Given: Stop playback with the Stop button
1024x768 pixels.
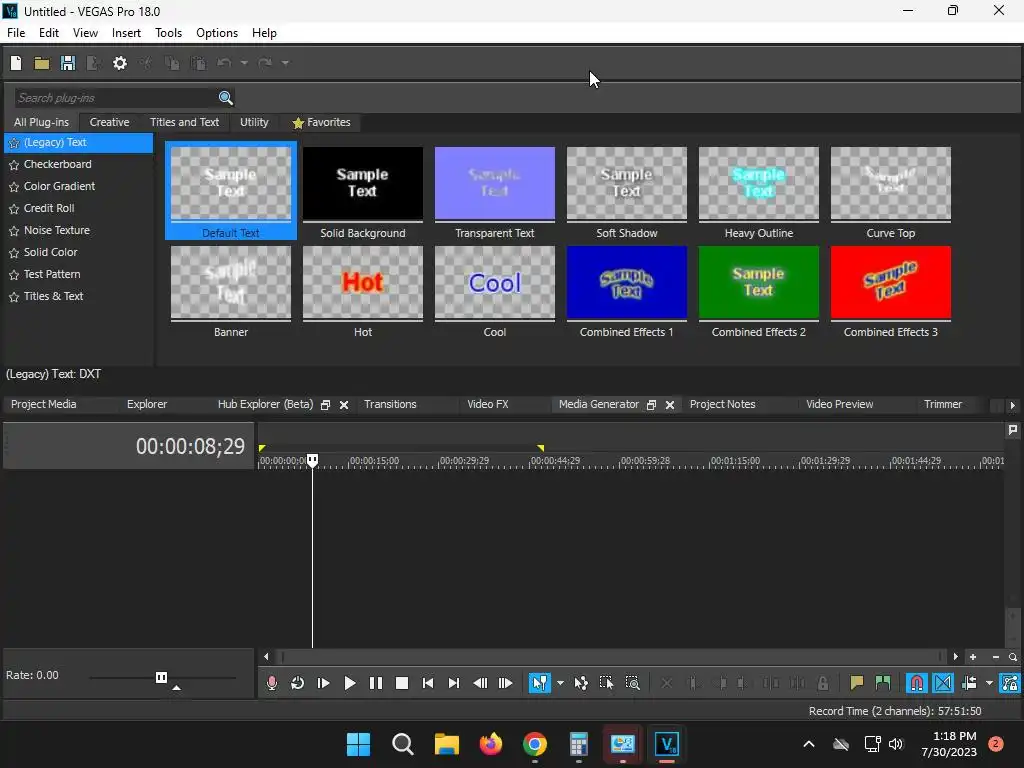Looking at the screenshot, I should coord(402,683).
